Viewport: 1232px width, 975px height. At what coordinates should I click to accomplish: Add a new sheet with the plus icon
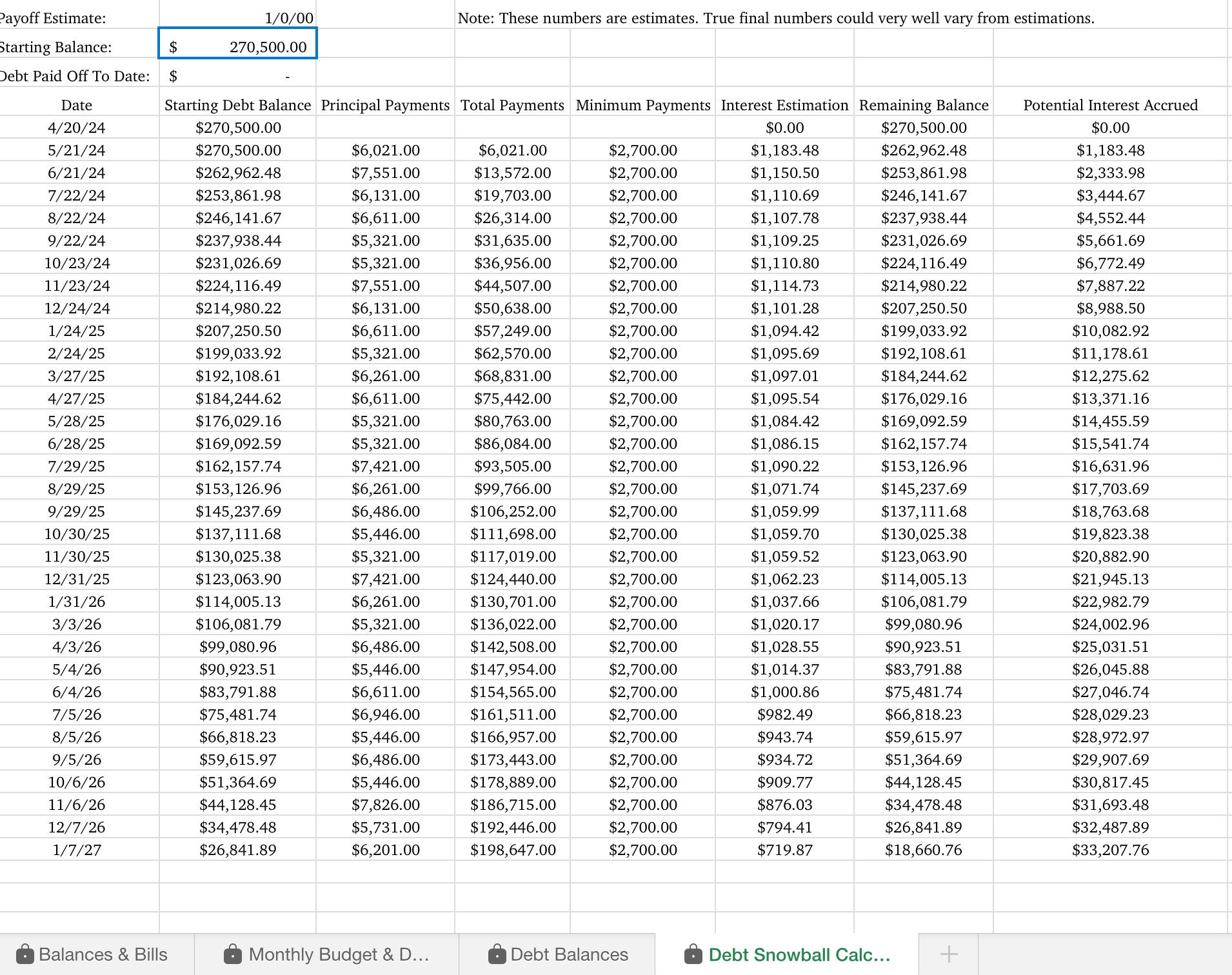pyautogui.click(x=949, y=954)
